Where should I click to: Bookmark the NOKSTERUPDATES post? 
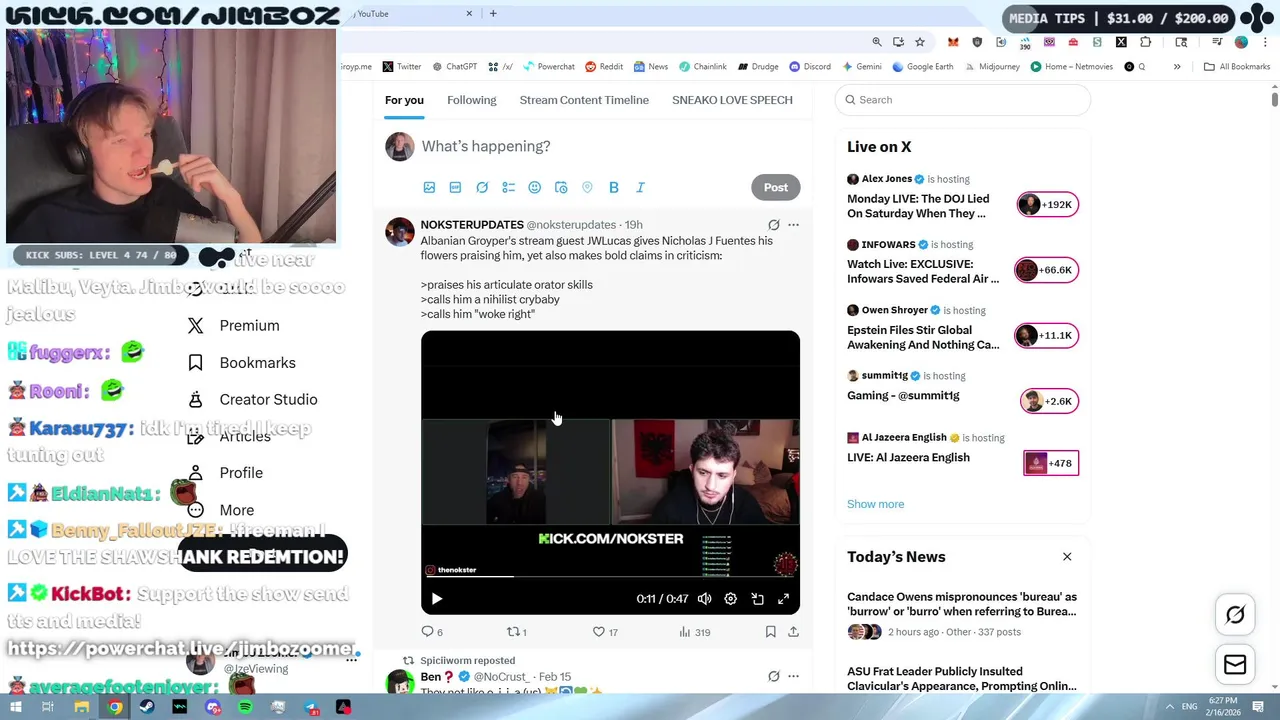[x=770, y=632]
